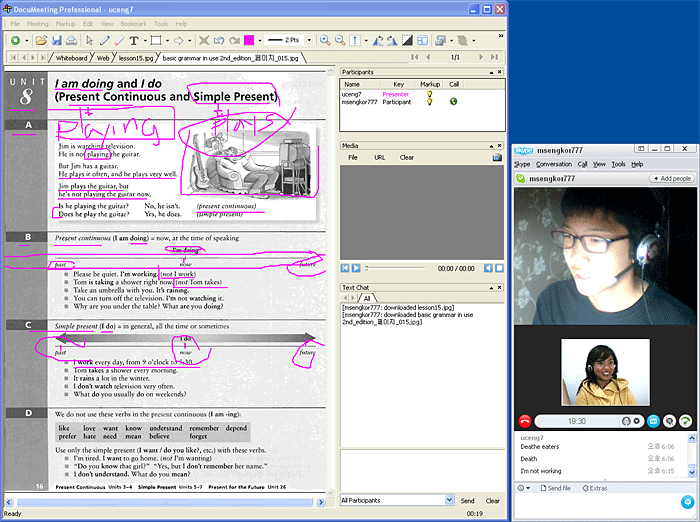Click the document horizontal scrollbar
Image resolution: width=700 pixels, height=522 pixels.
tap(165, 502)
